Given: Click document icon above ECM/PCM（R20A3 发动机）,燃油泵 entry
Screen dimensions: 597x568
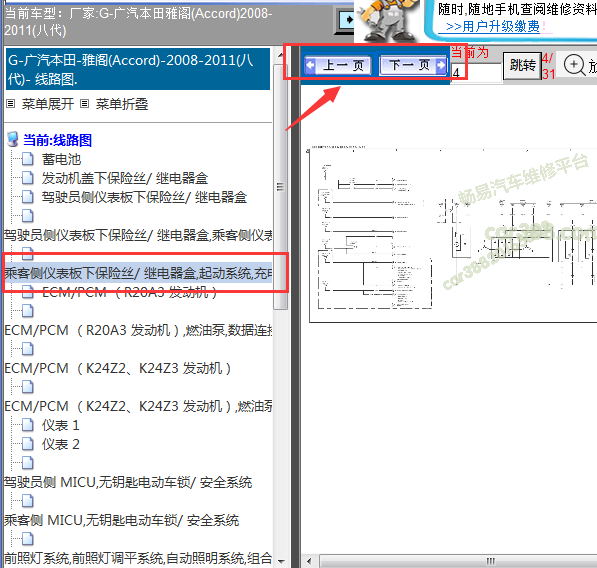Looking at the screenshot, I should (27, 311).
